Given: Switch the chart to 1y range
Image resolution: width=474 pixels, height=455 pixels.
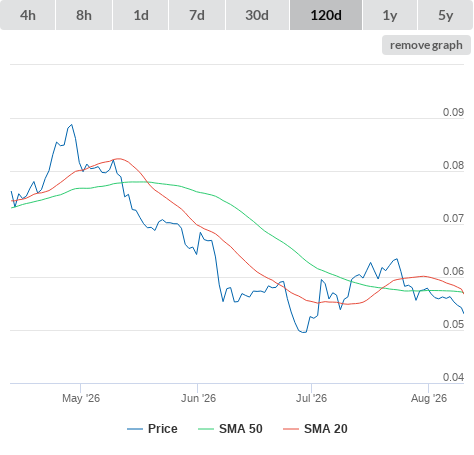Looking at the screenshot, I should (x=390, y=15).
